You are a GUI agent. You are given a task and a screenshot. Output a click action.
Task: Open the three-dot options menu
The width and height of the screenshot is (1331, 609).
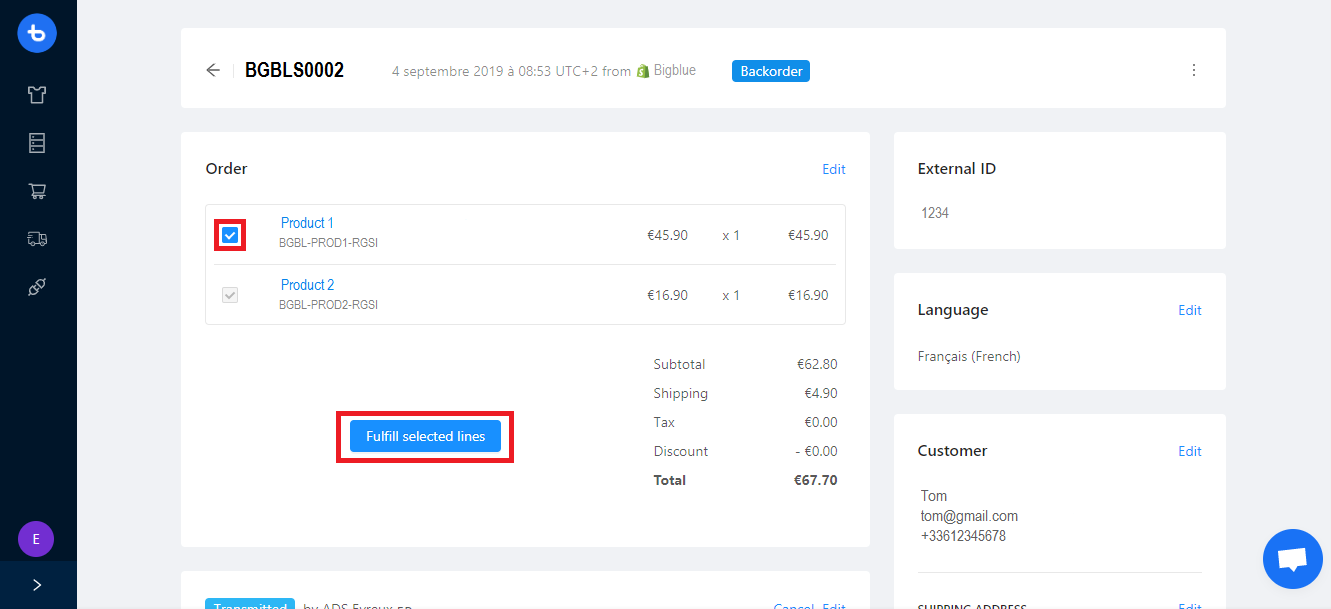1193,70
